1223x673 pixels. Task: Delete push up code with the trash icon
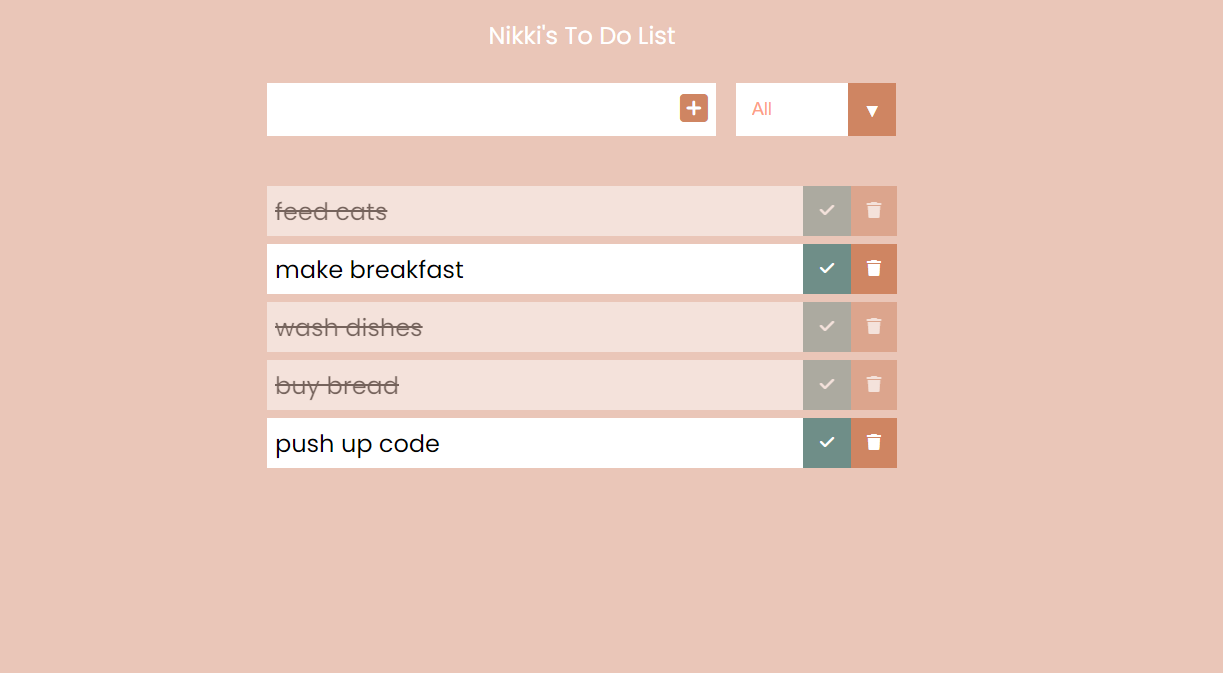(x=873, y=442)
